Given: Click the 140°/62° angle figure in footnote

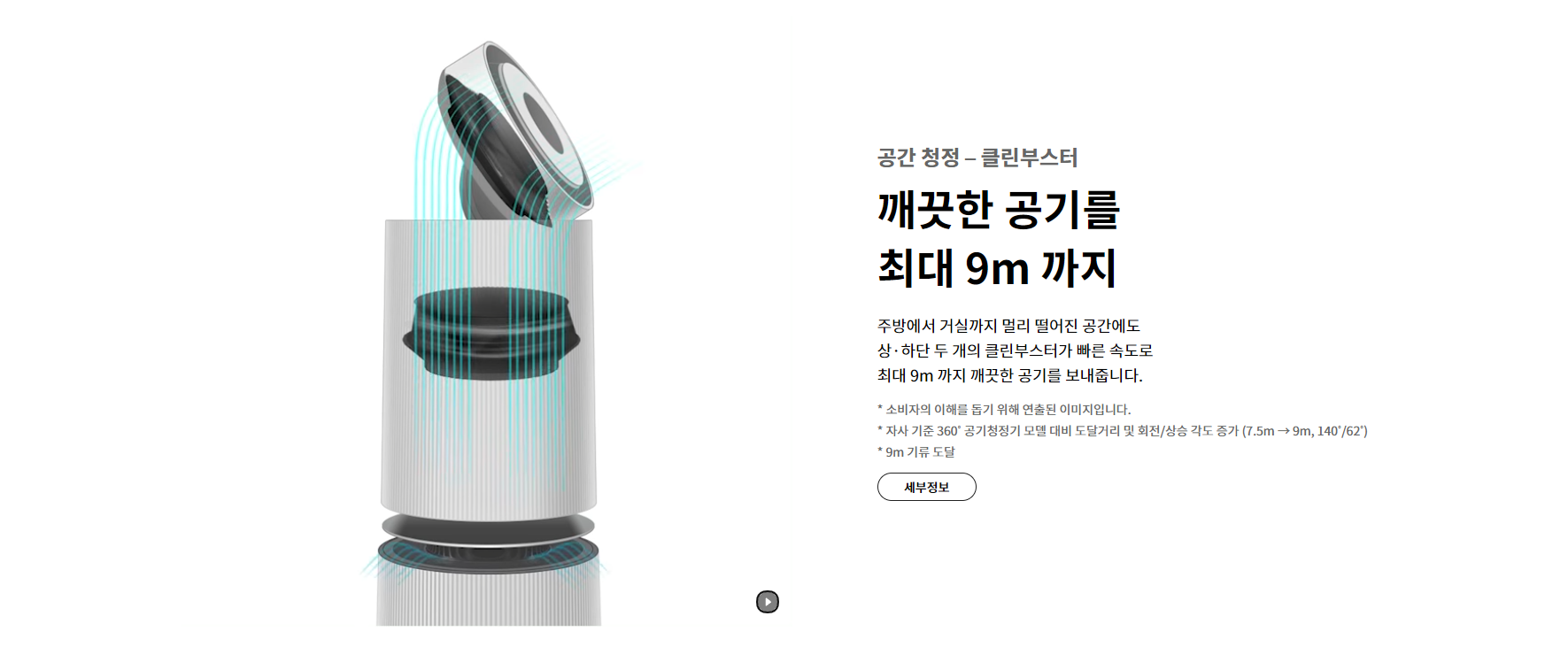Looking at the screenshot, I should [1341, 431].
